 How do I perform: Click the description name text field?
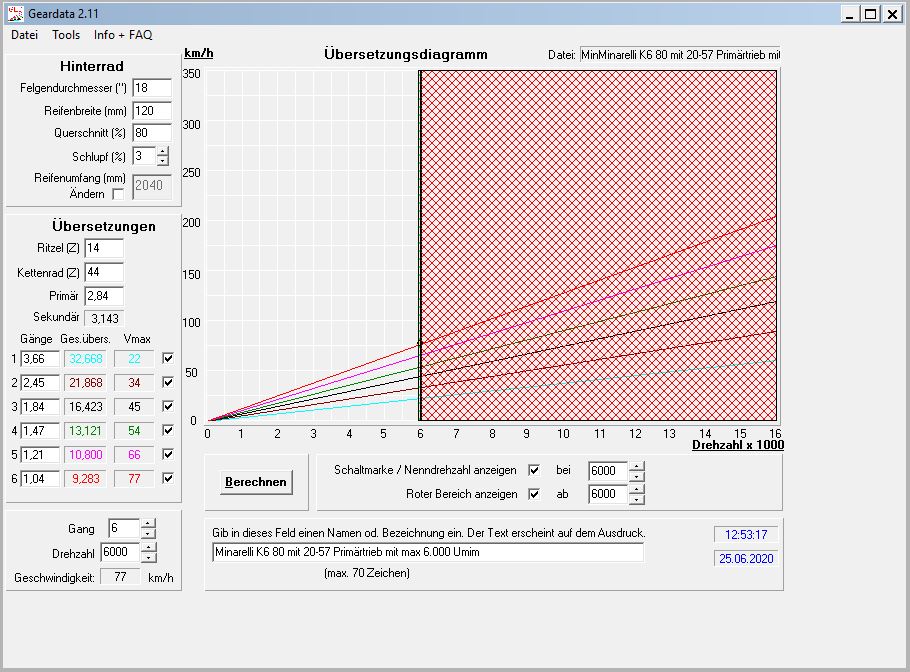tap(427, 552)
